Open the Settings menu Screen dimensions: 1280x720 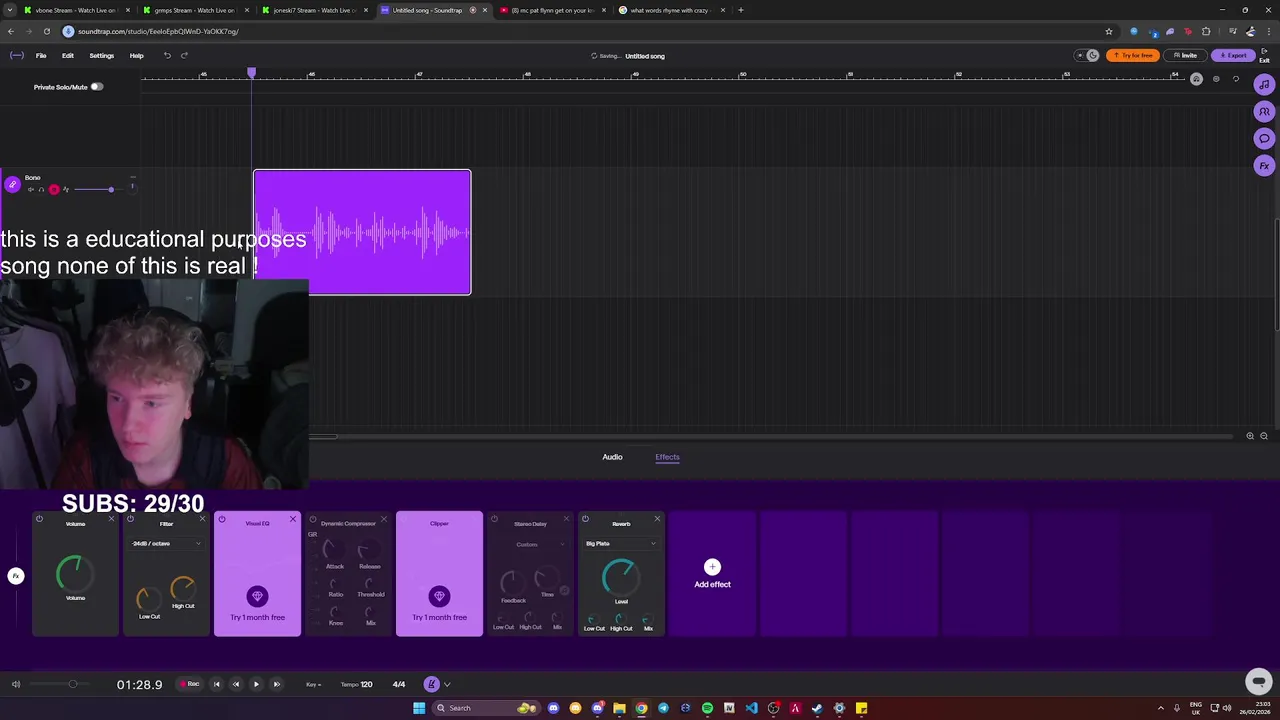[102, 56]
